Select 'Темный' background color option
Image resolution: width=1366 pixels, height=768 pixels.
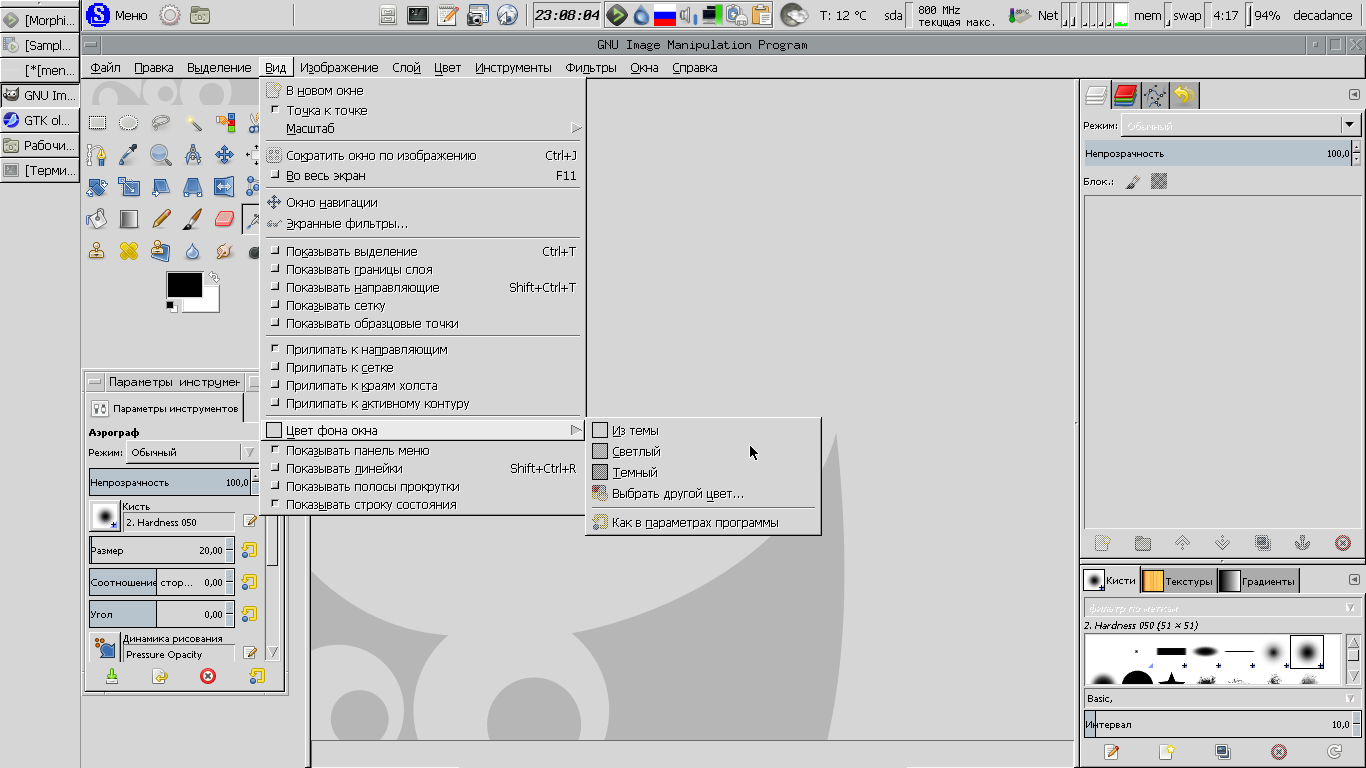click(703, 472)
